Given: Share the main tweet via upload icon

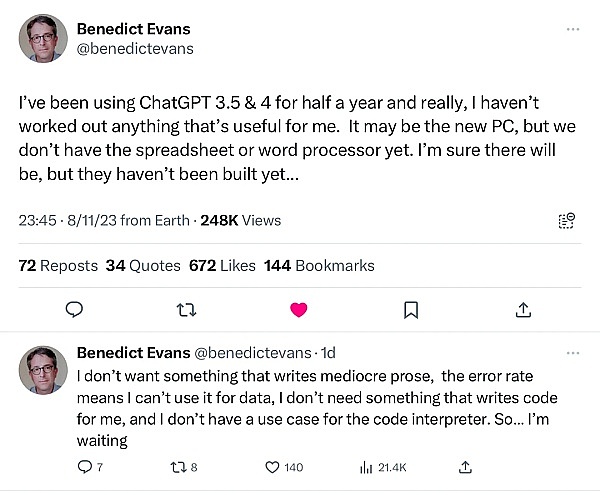Looking at the screenshot, I should point(523,309).
